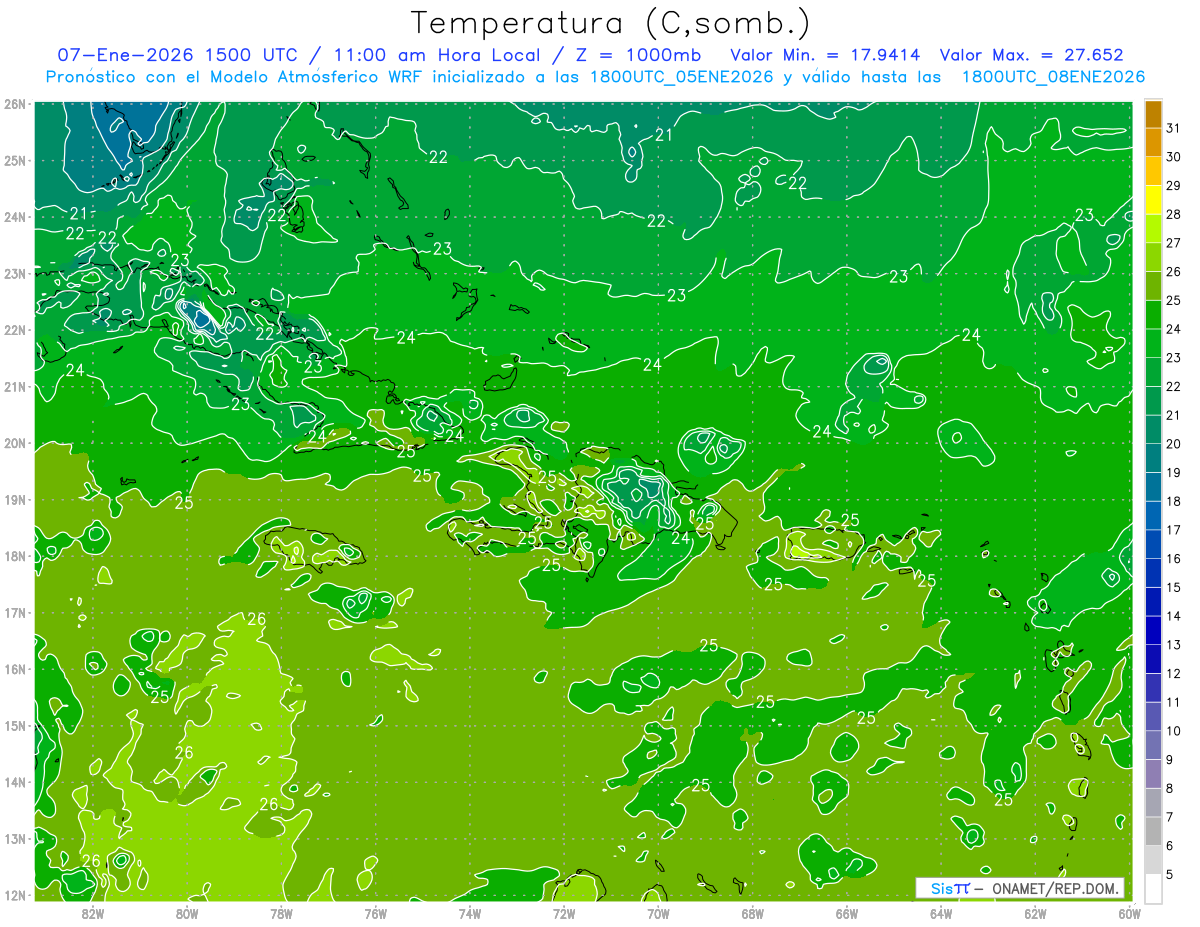Click the 64W longitude axis label

(941, 914)
